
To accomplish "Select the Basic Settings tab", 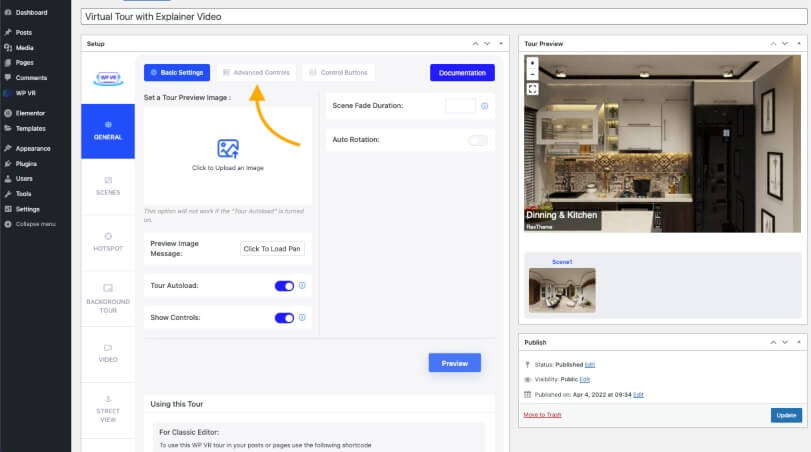I will coord(177,72).
